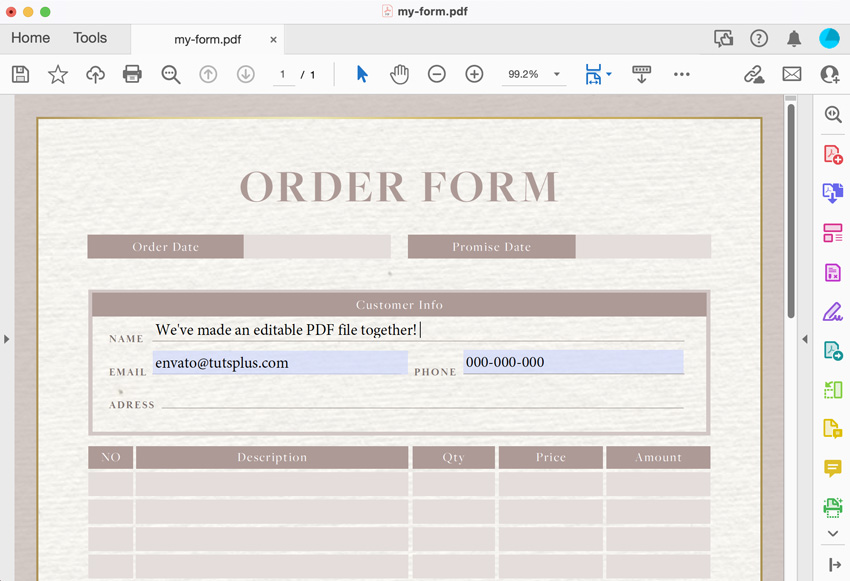This screenshot has width=850, height=581.
Task: Toggle the star to favorite this document
Action: 57,73
